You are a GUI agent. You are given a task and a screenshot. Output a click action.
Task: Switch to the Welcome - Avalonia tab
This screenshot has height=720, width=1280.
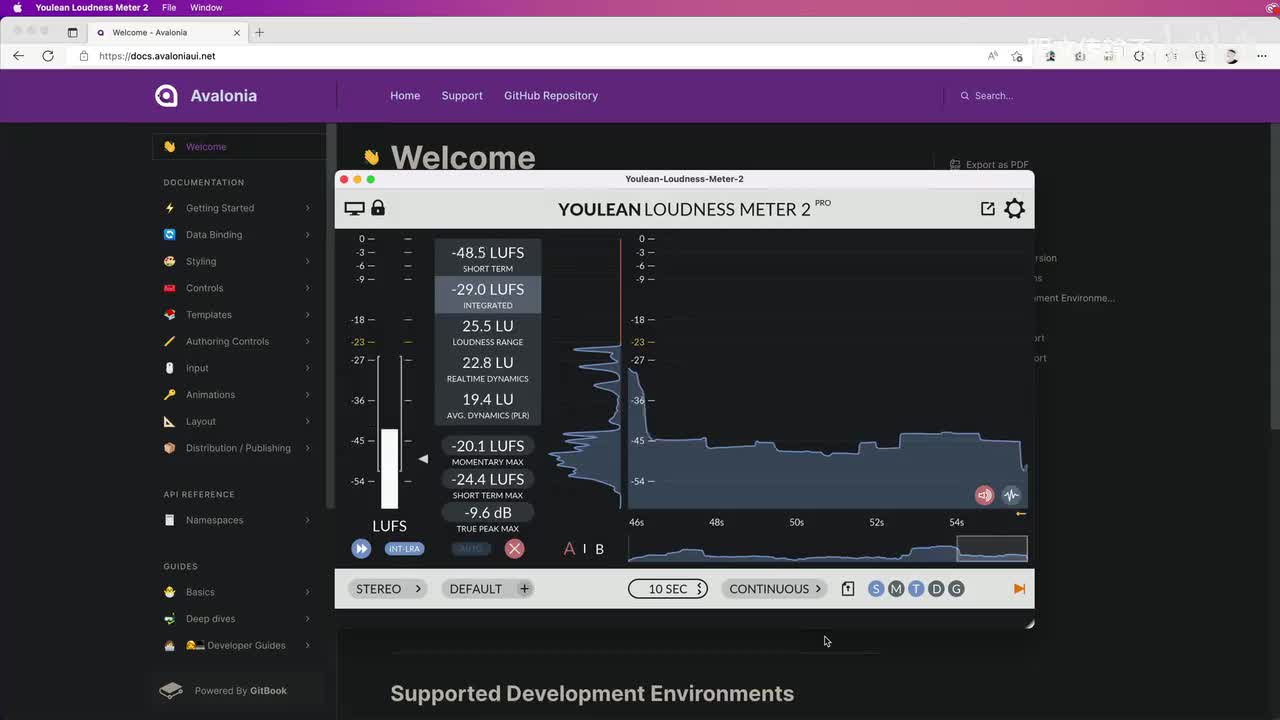(x=166, y=32)
